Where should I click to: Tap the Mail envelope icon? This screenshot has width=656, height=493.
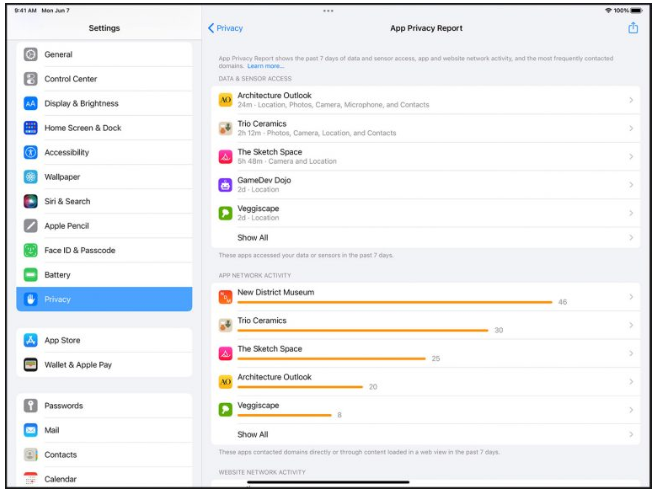pyautogui.click(x=31, y=430)
